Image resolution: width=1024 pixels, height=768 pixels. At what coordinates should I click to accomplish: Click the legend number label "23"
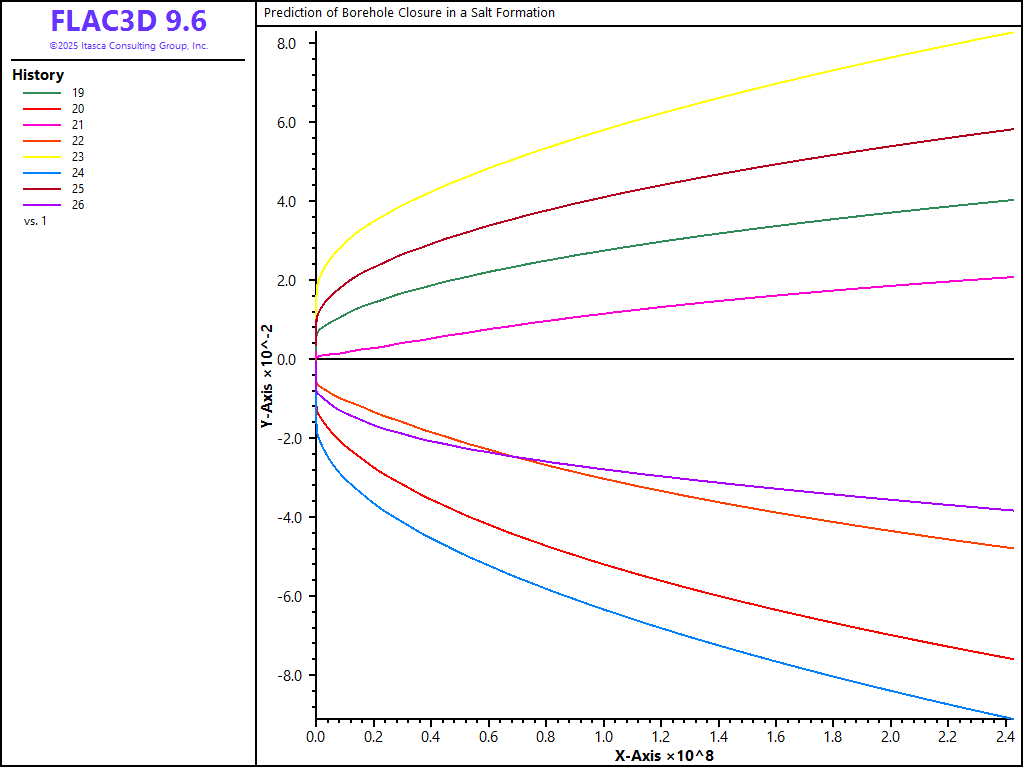pos(78,157)
